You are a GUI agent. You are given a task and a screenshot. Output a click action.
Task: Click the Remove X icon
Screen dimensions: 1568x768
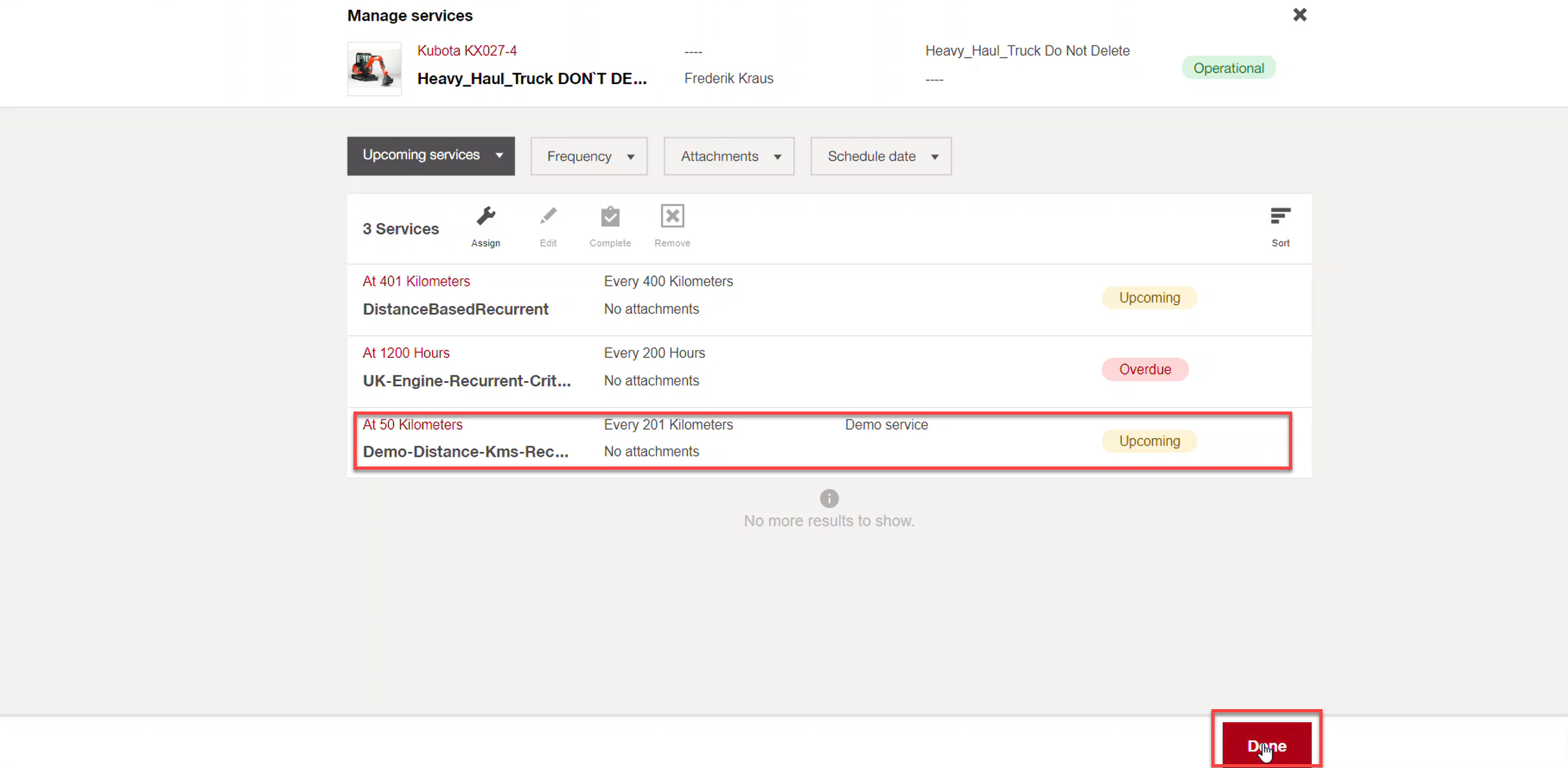[672, 217]
